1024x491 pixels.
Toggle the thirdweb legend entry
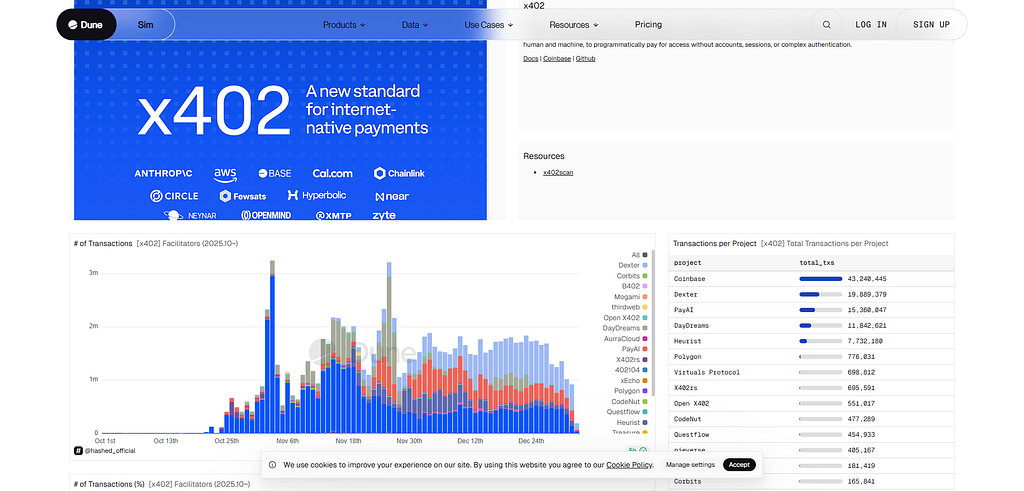(630, 307)
